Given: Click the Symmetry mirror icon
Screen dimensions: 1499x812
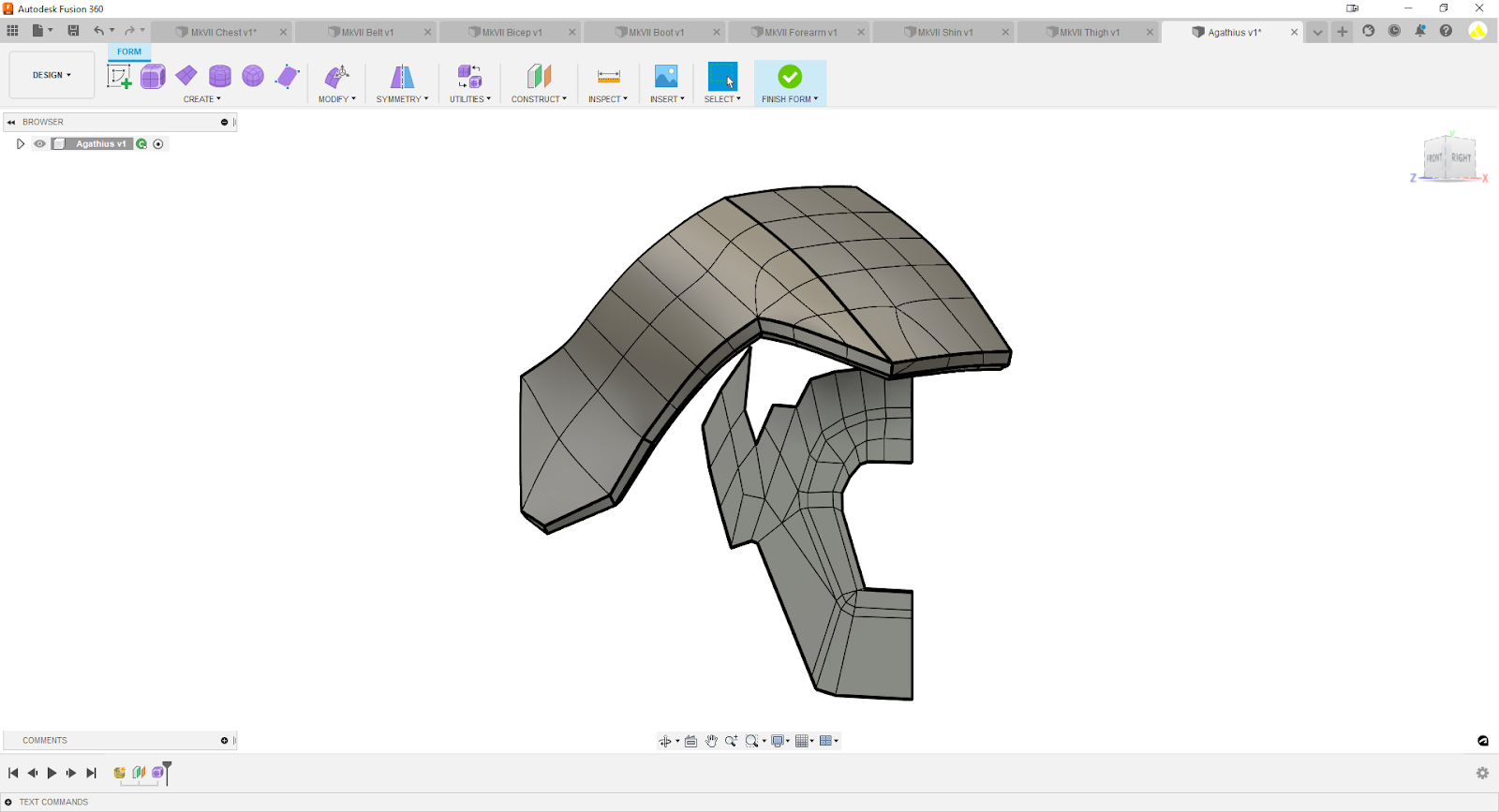Looking at the screenshot, I should tap(402, 76).
